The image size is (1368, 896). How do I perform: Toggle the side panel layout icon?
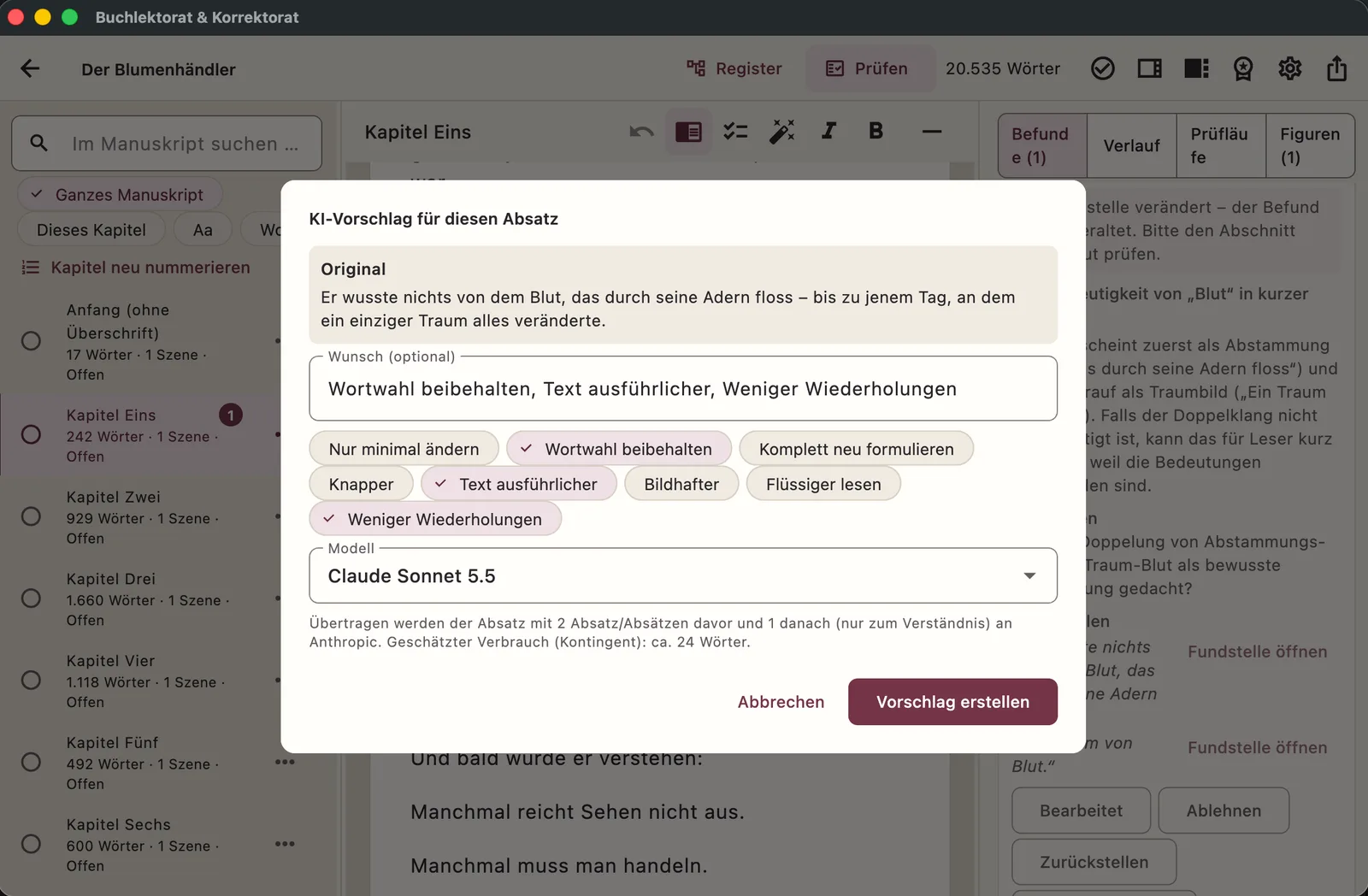click(x=1150, y=68)
